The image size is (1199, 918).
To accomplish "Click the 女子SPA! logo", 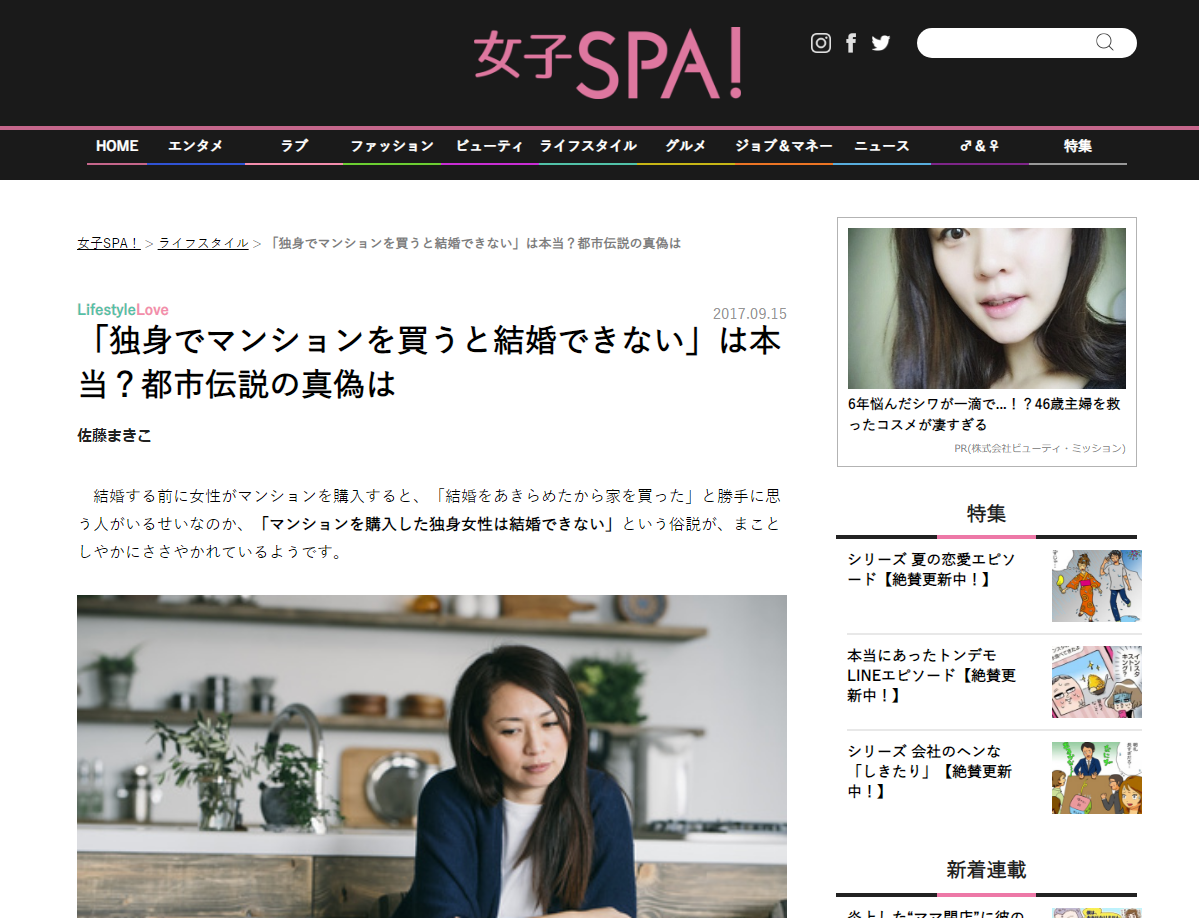I will coord(608,63).
